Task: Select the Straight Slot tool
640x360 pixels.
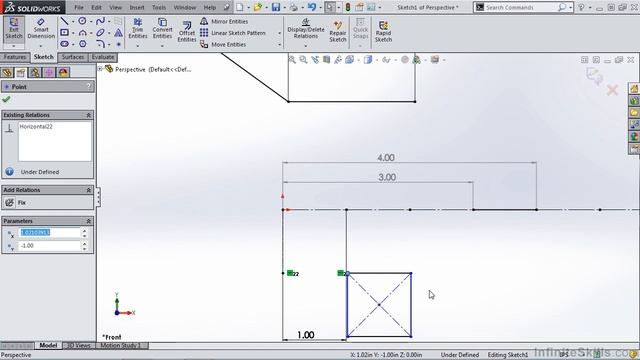Action: (64, 44)
